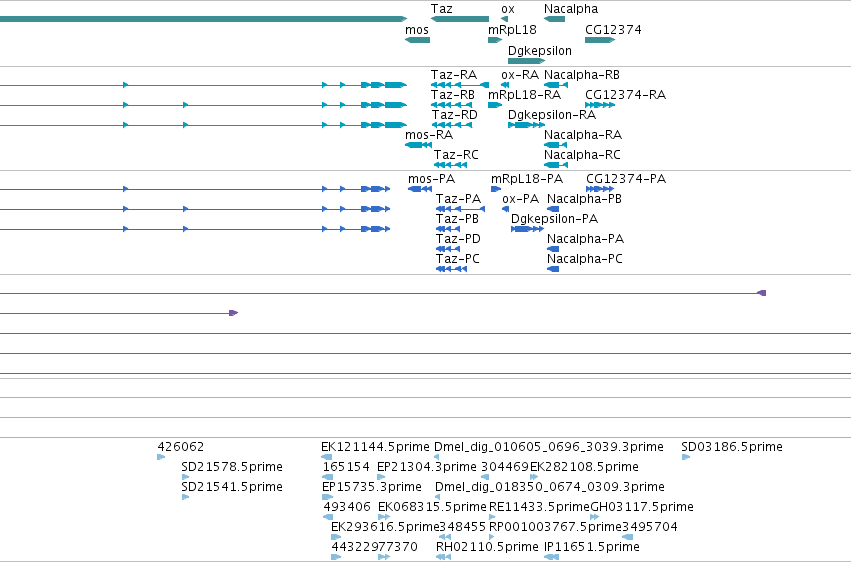Select the SD03186.5prime label
Viewport: 851px width, 562px height.
pyautogui.click(x=732, y=446)
